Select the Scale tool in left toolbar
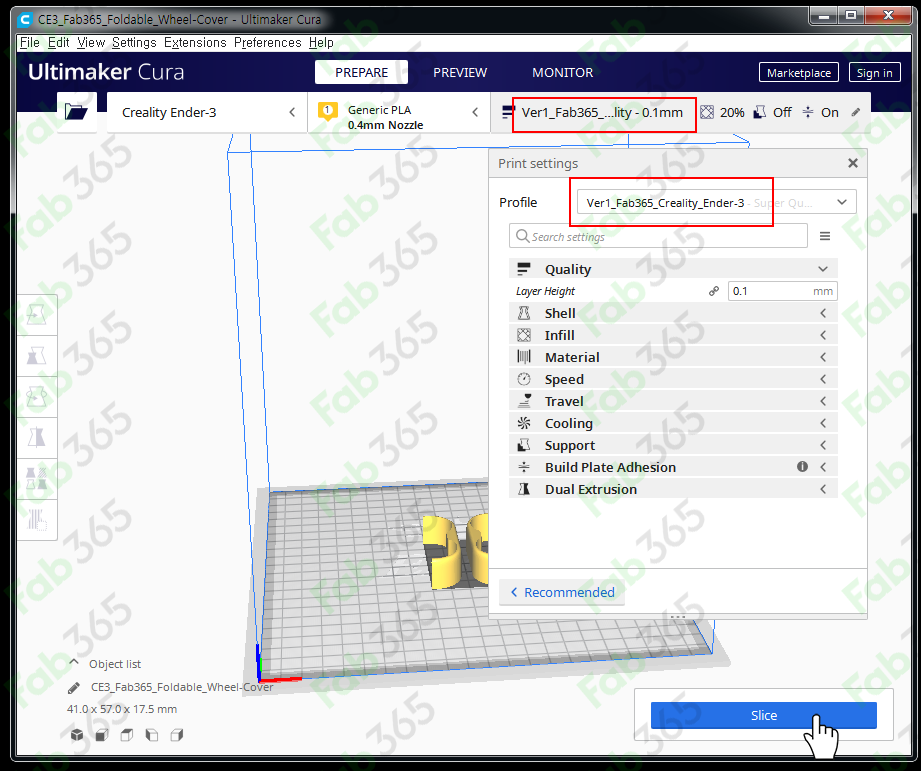 (36, 356)
